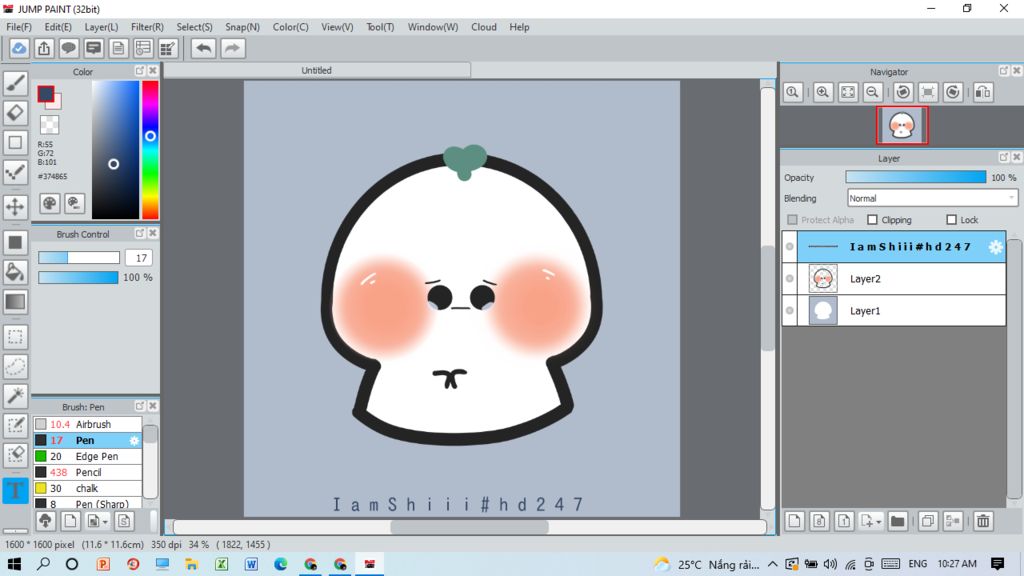Viewport: 1024px width, 576px height.
Task: Choose the Airbrush brush
Action: pos(88,424)
